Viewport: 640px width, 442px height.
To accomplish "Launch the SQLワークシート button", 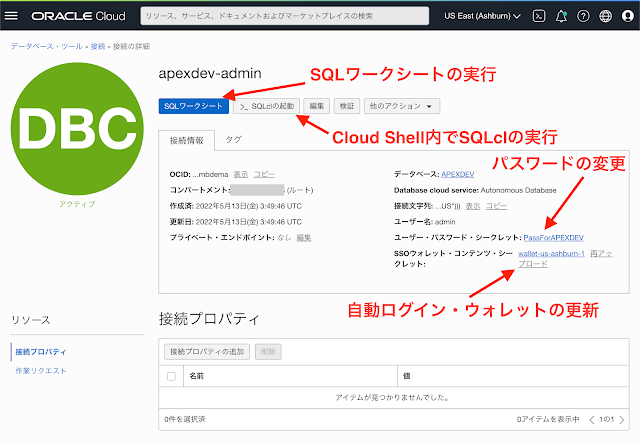I will (193, 106).
